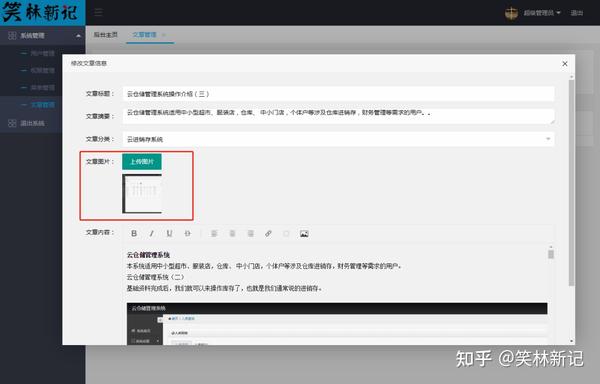This screenshot has width=600, height=384.
Task: Apply strikethrough formatting in editor toolbar
Action: [x=187, y=233]
